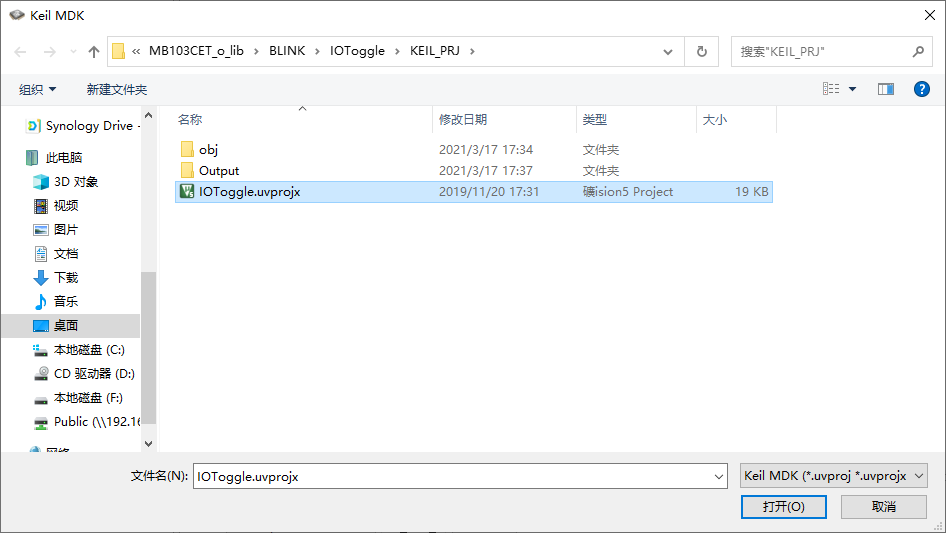
Task: Open 本地磁盘 (F:) drive
Action: point(78,398)
